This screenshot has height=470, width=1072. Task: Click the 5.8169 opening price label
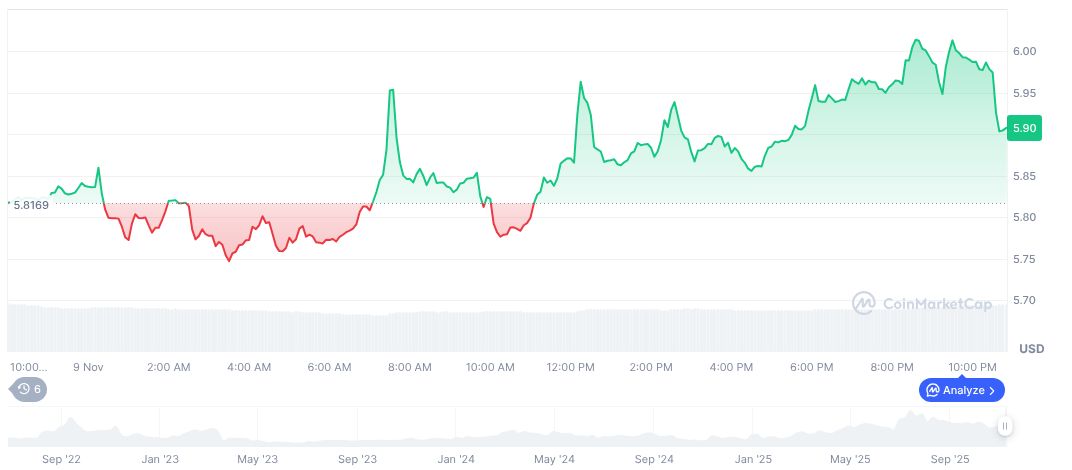click(30, 204)
